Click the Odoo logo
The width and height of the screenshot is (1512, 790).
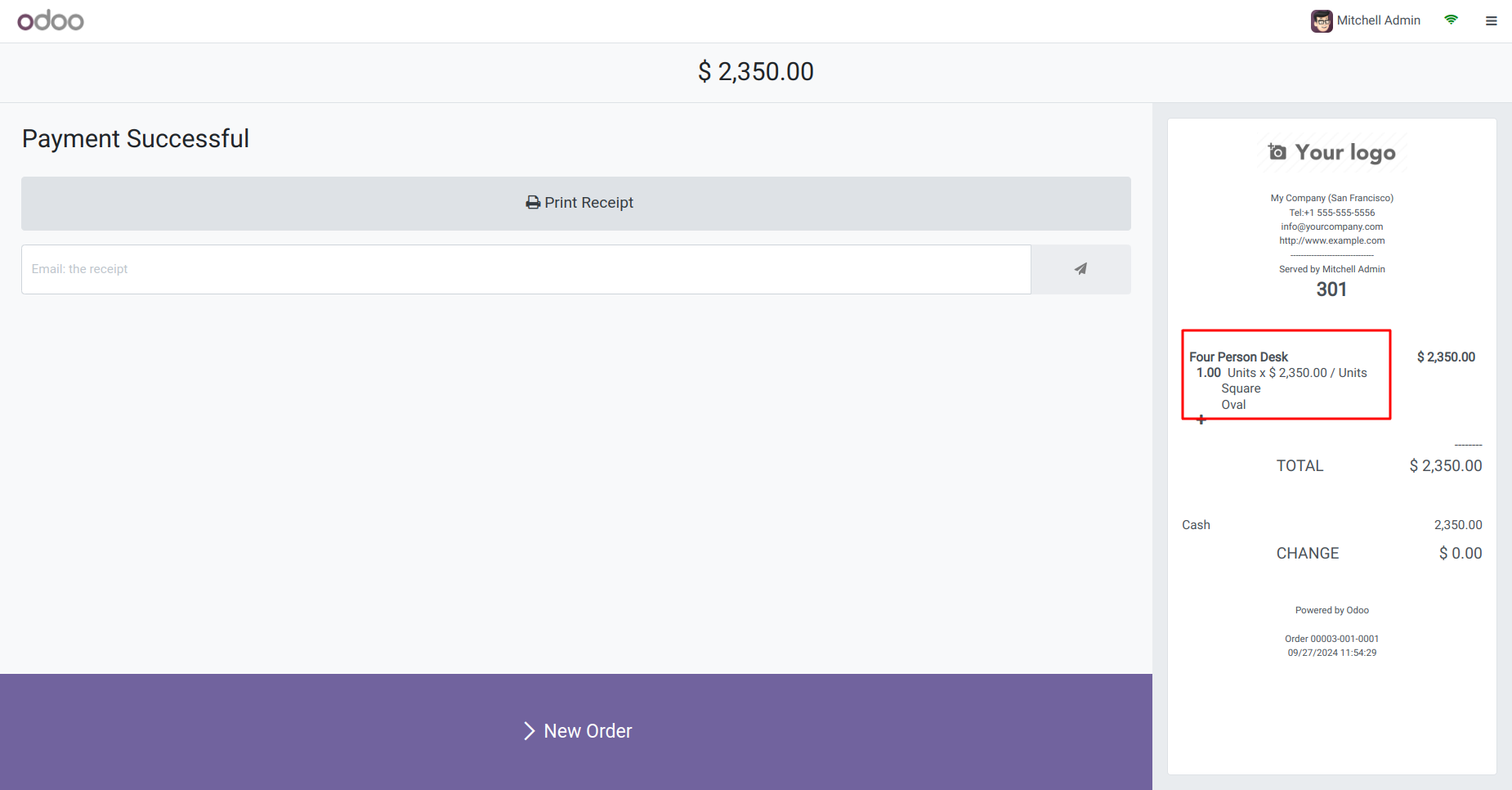coord(51,20)
